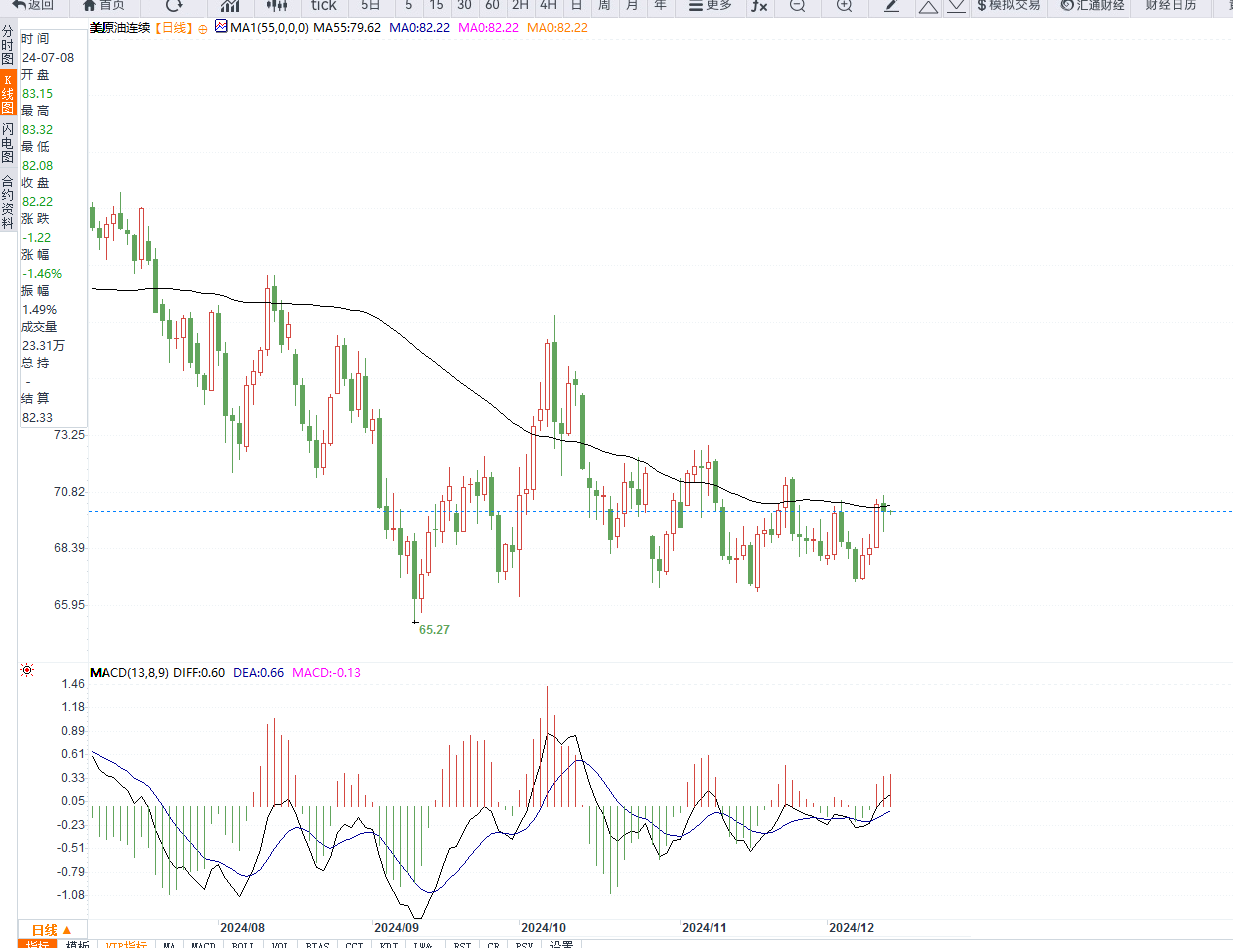Screen dimensions: 1233x948
Task: Open the 合约资料 side tab
Action: (8, 202)
